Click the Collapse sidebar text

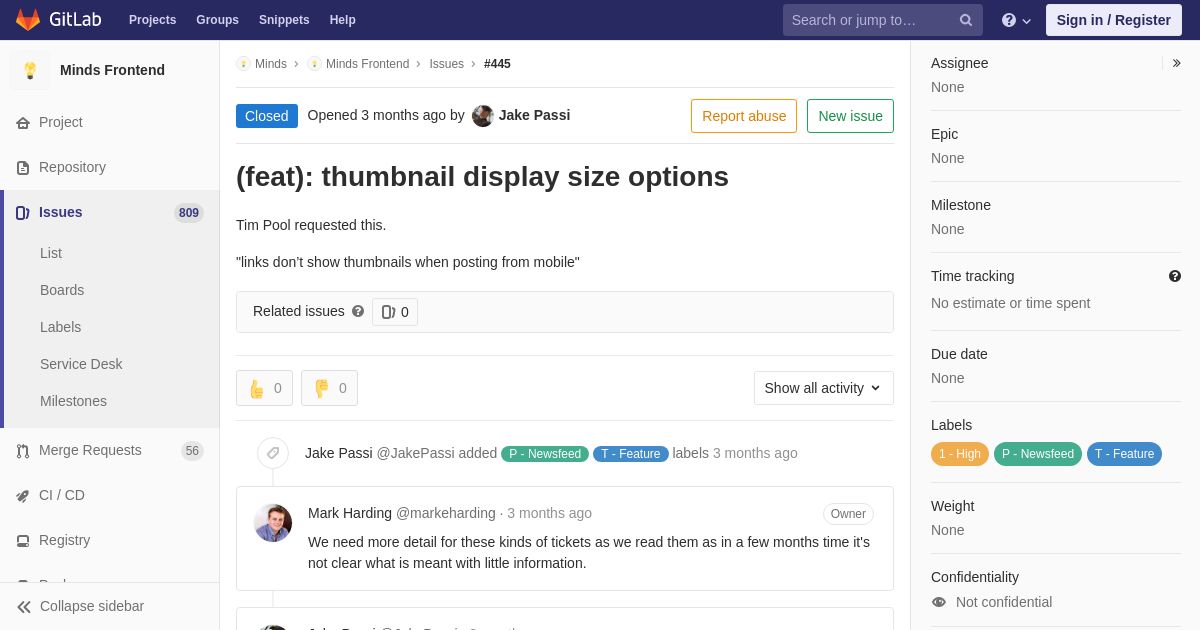point(92,606)
